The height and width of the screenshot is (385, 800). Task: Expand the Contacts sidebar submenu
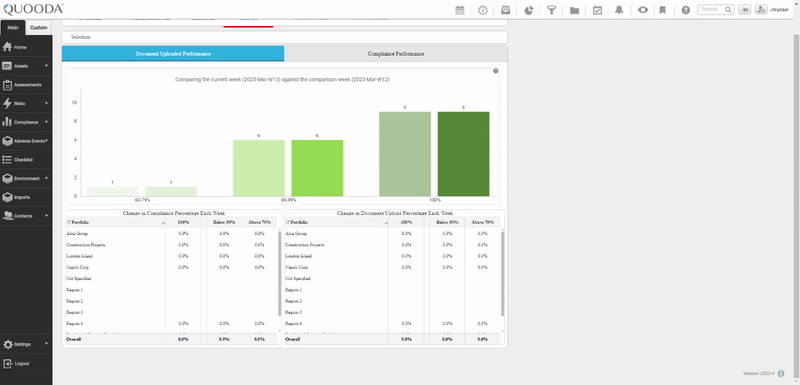(46, 216)
